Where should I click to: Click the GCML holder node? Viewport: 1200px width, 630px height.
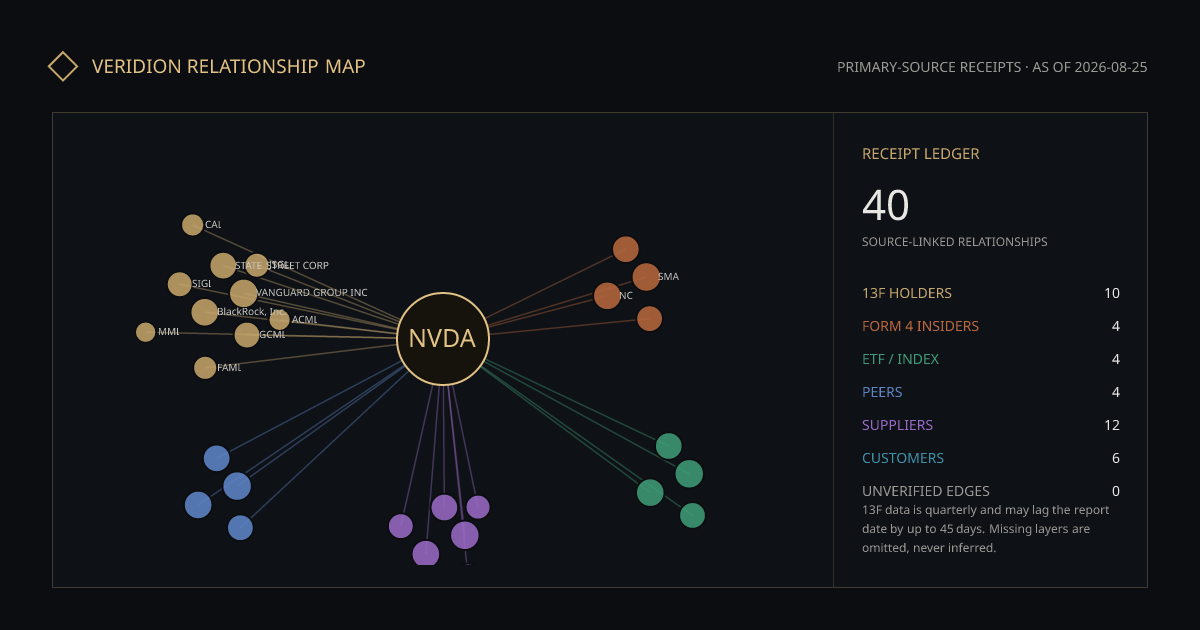coord(247,335)
